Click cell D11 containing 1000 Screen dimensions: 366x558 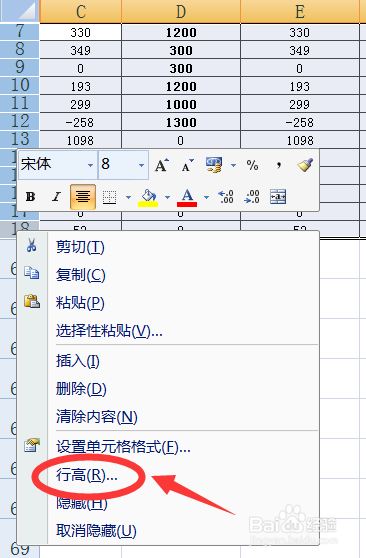click(181, 104)
